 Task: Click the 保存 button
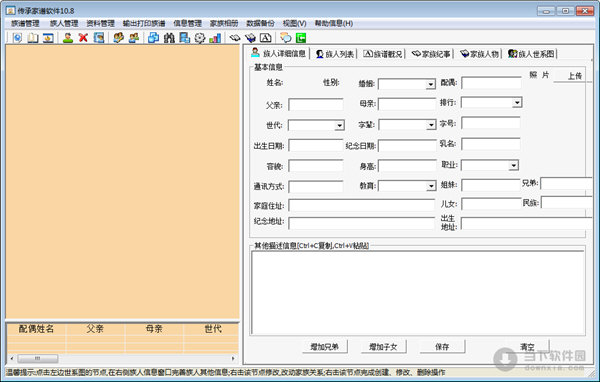pyautogui.click(x=442, y=347)
